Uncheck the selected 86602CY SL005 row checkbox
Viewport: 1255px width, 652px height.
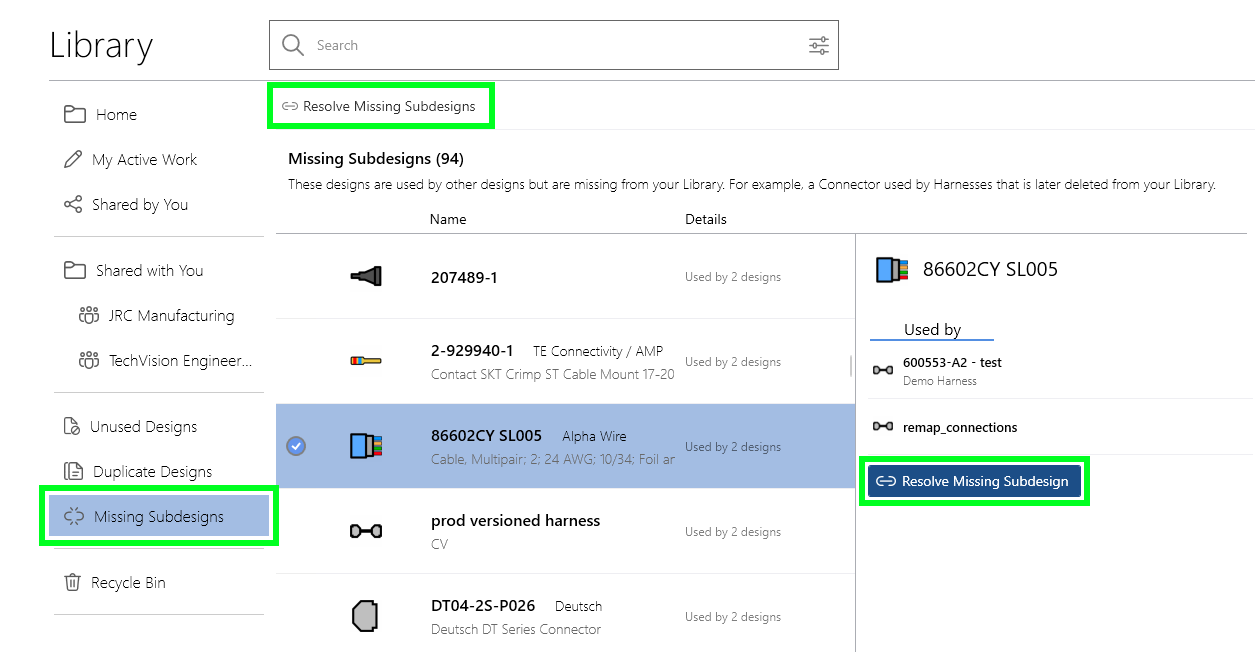coord(296,446)
